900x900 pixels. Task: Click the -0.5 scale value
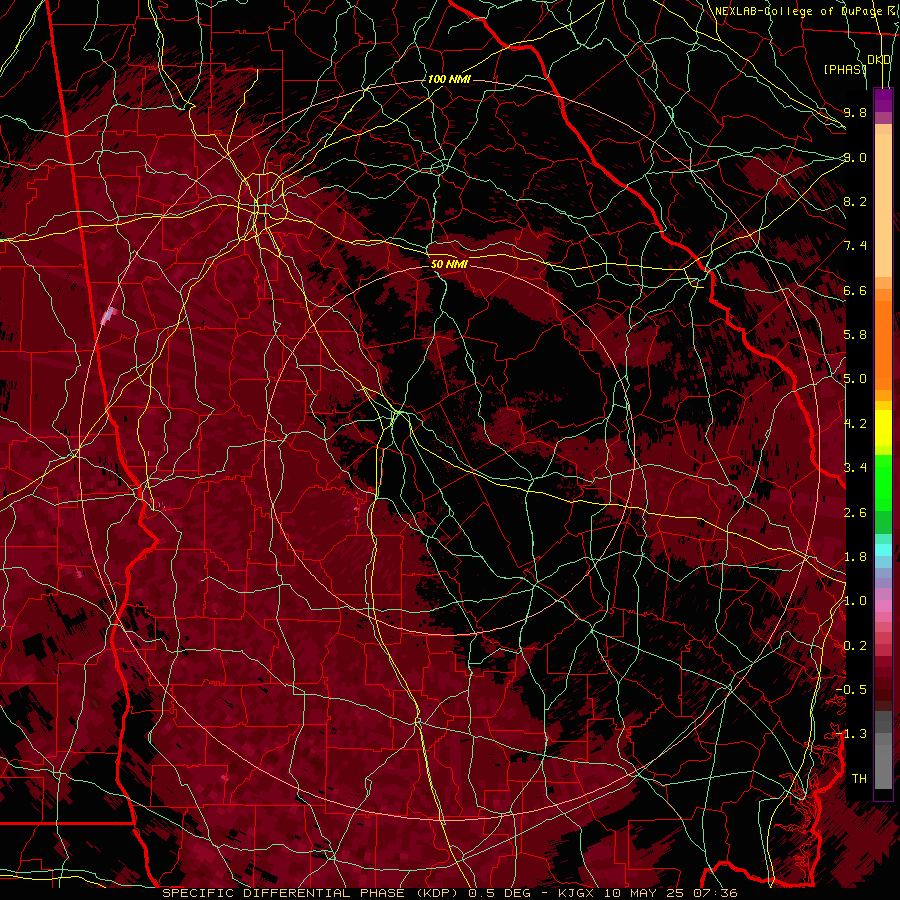pyautogui.click(x=852, y=690)
